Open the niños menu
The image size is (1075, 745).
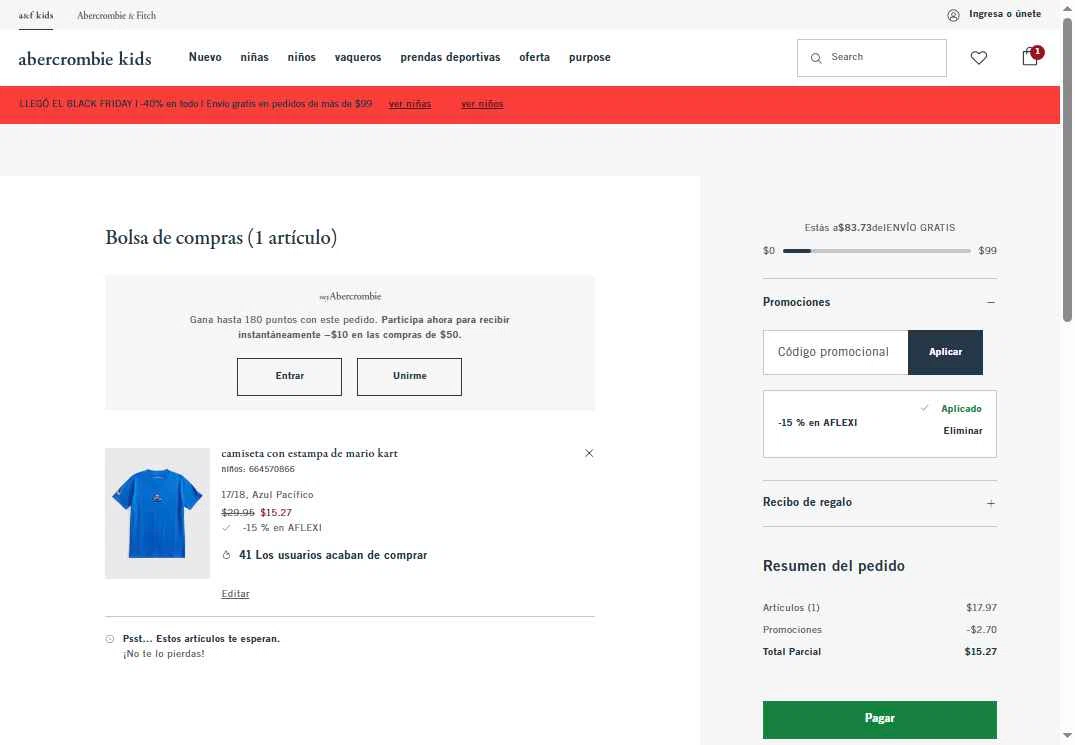302,57
